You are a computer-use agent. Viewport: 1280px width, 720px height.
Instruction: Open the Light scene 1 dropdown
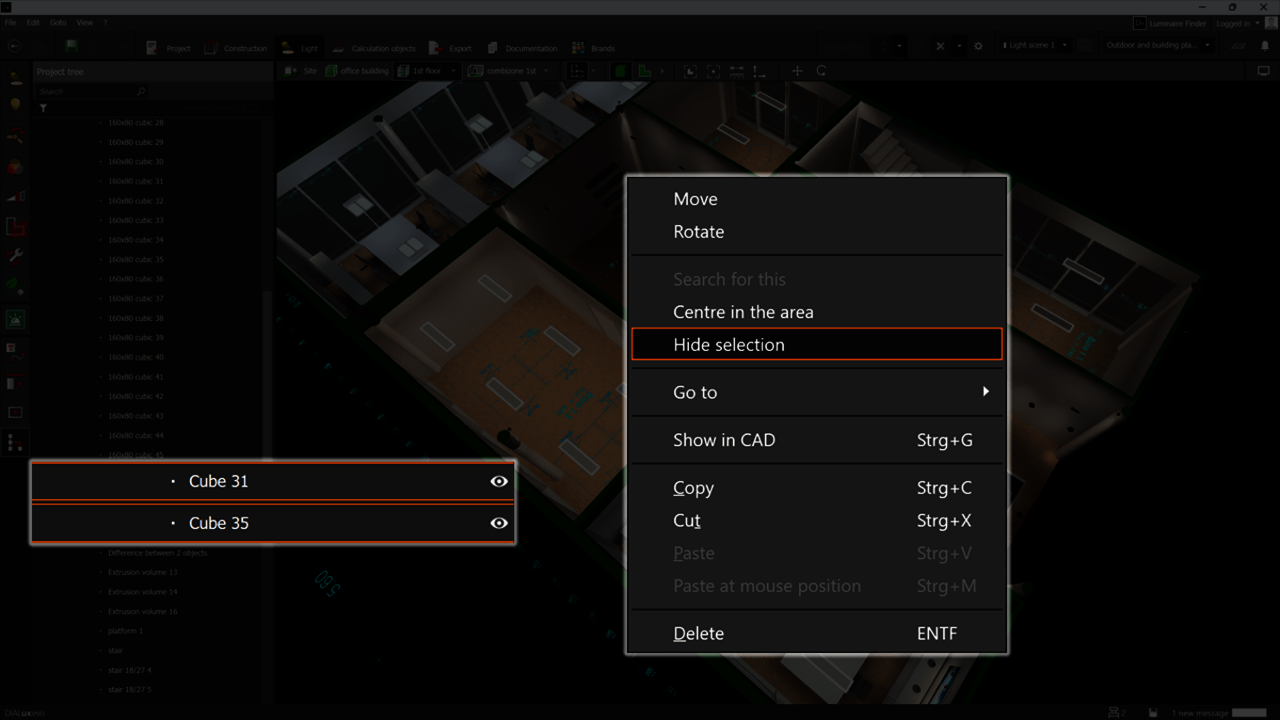pyautogui.click(x=1037, y=45)
